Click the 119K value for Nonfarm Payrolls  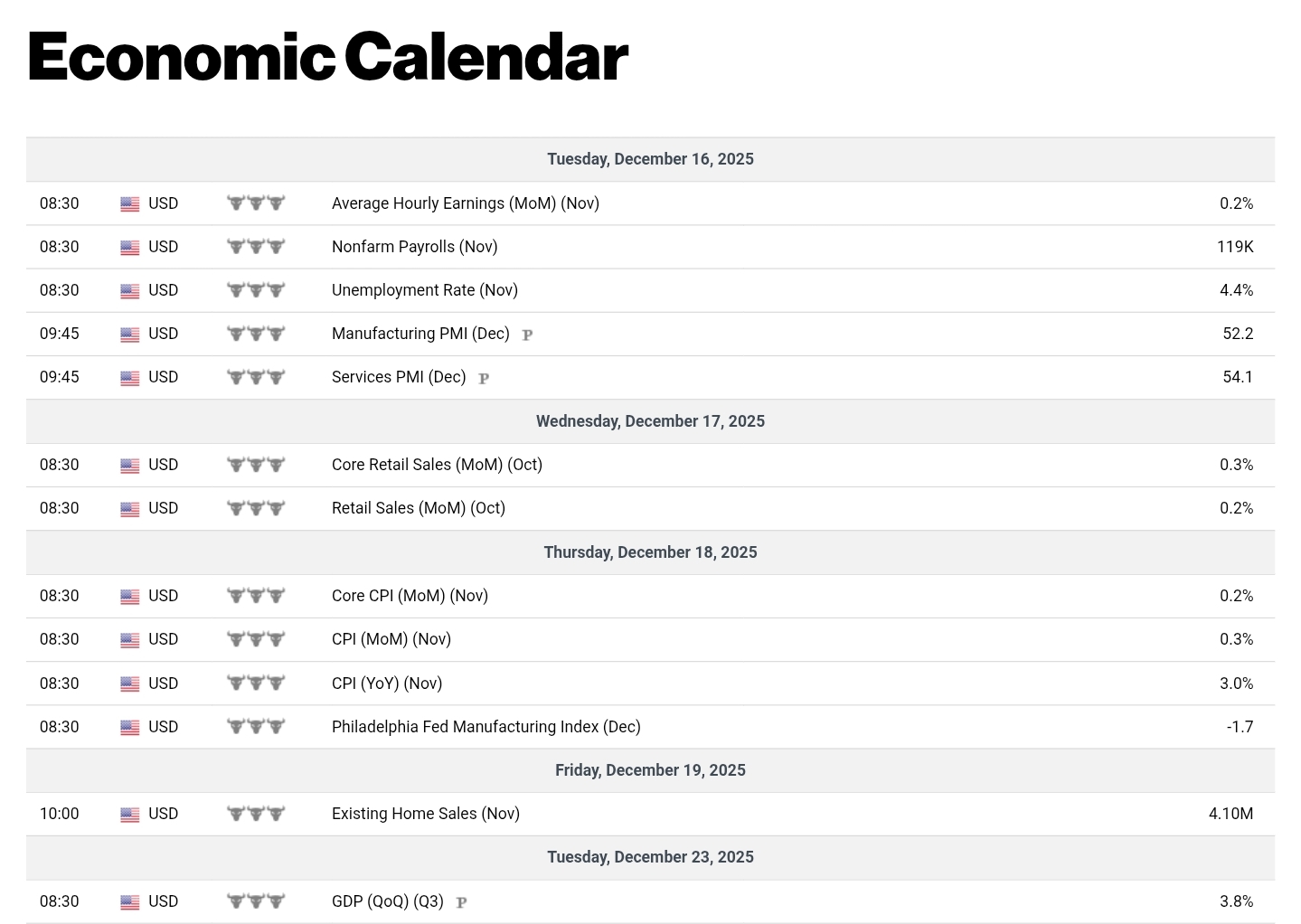[1234, 247]
